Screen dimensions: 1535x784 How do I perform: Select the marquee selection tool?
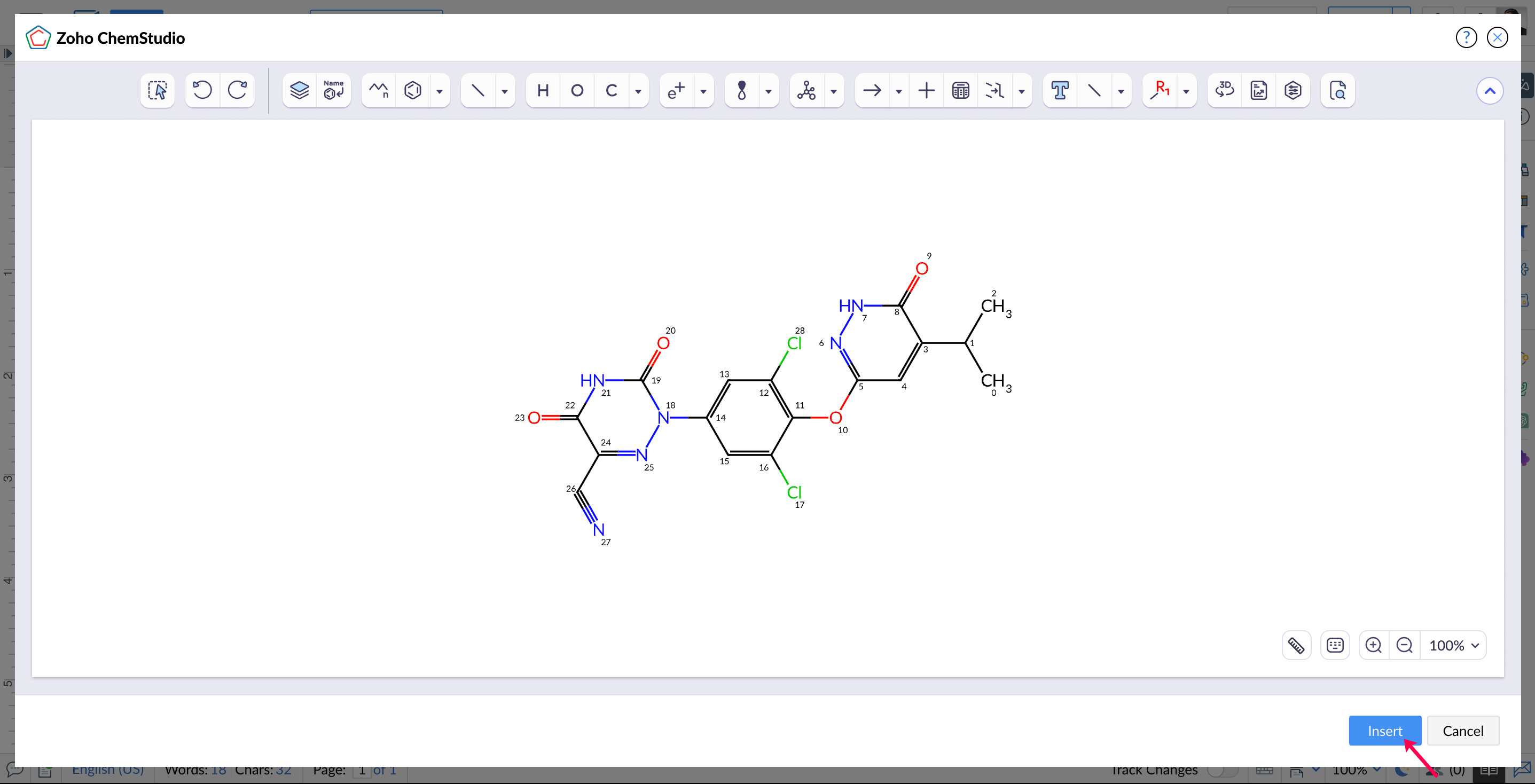tap(158, 91)
